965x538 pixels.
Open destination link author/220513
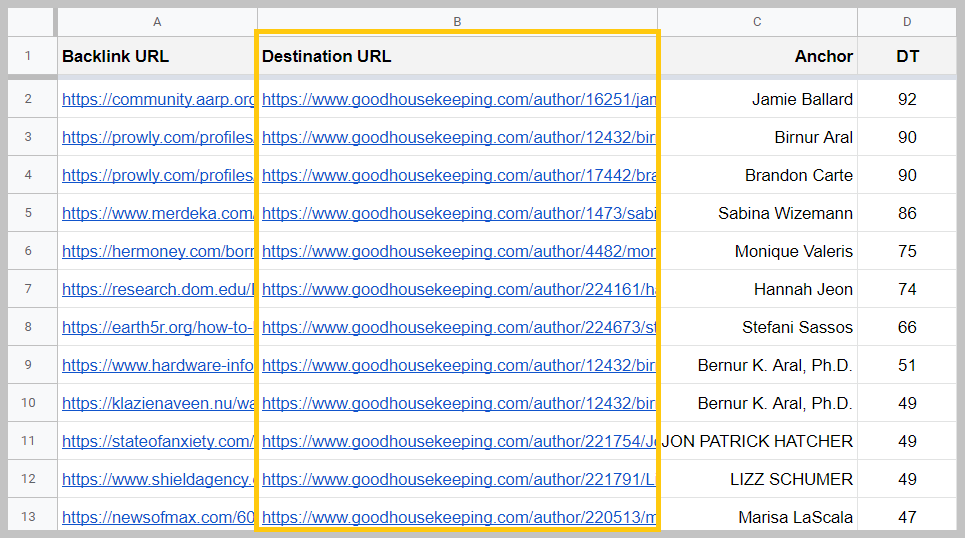click(459, 517)
